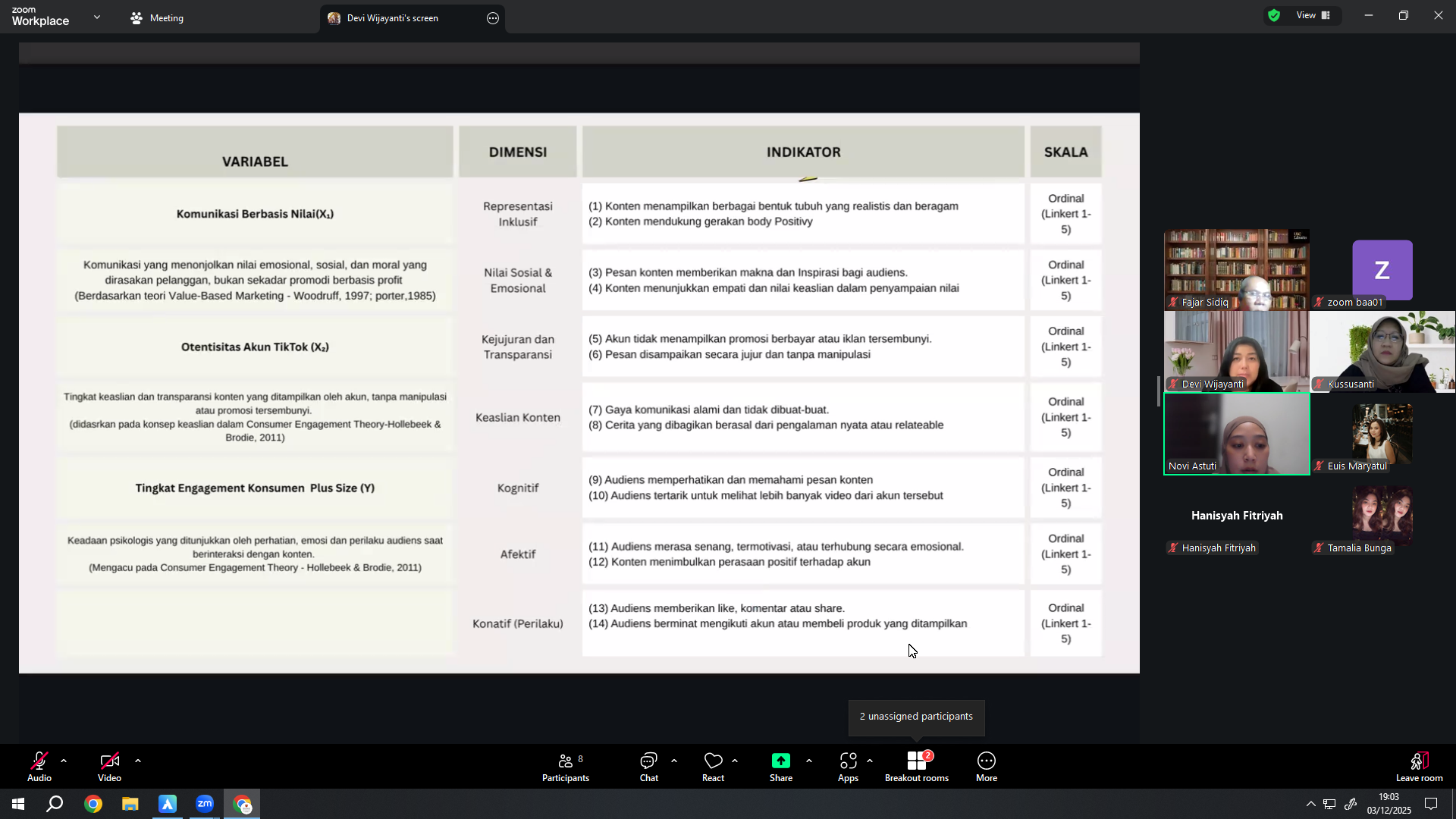Select Hanisyah Fitriyah participant tile
Image resolution: width=1456 pixels, height=819 pixels.
[x=1236, y=516]
